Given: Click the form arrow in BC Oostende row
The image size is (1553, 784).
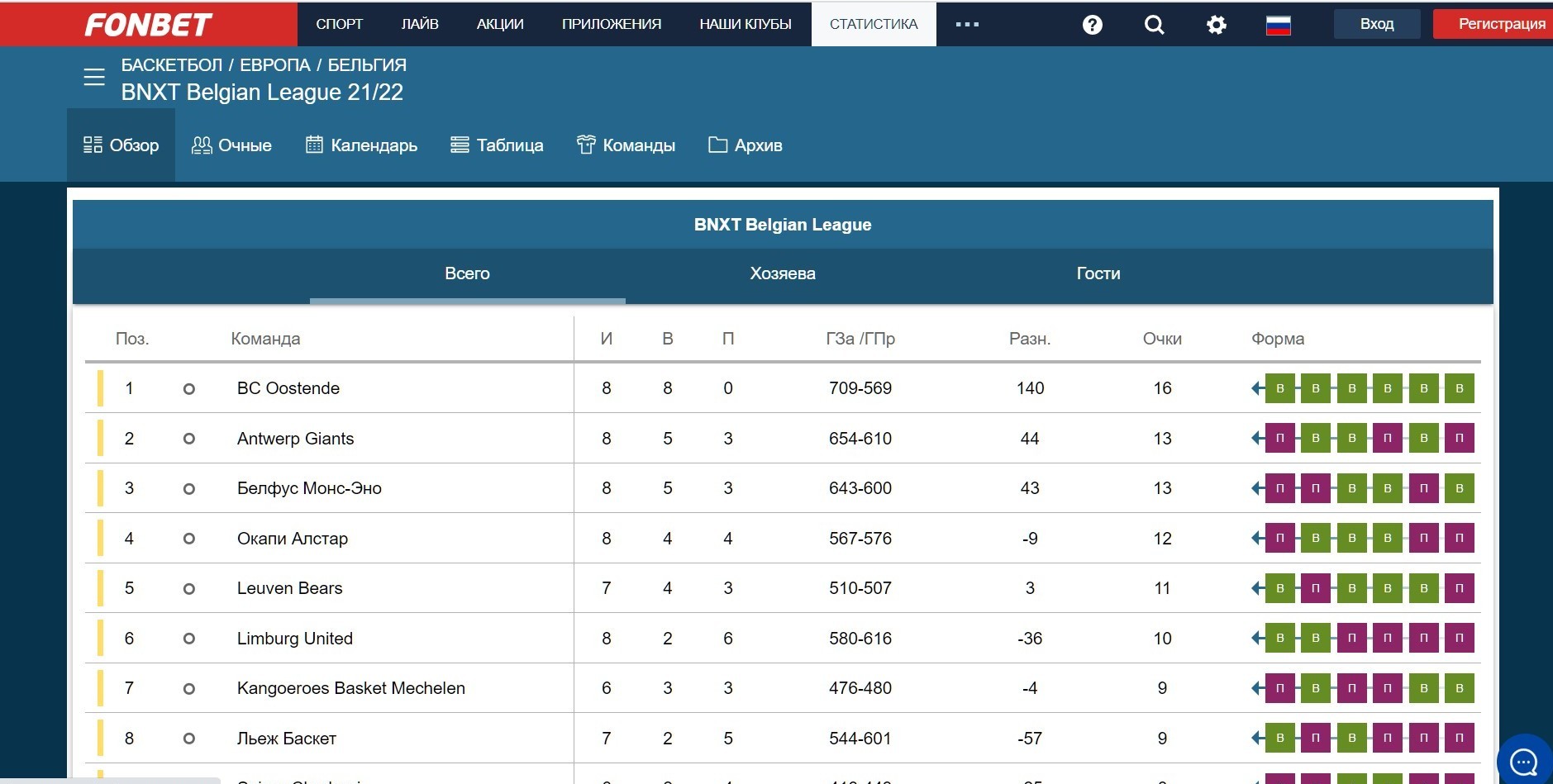Looking at the screenshot, I should 1257,388.
